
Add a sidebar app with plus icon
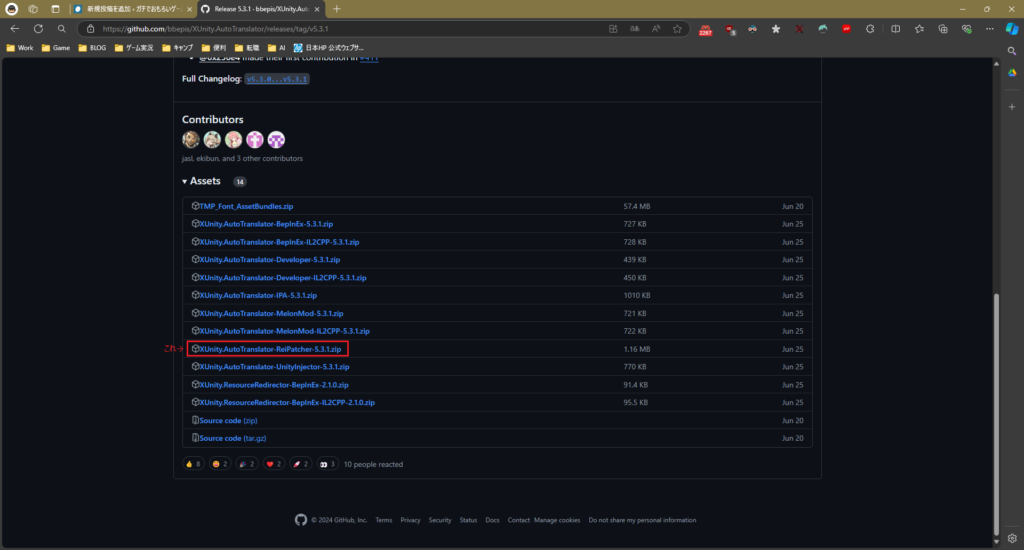(x=1012, y=106)
